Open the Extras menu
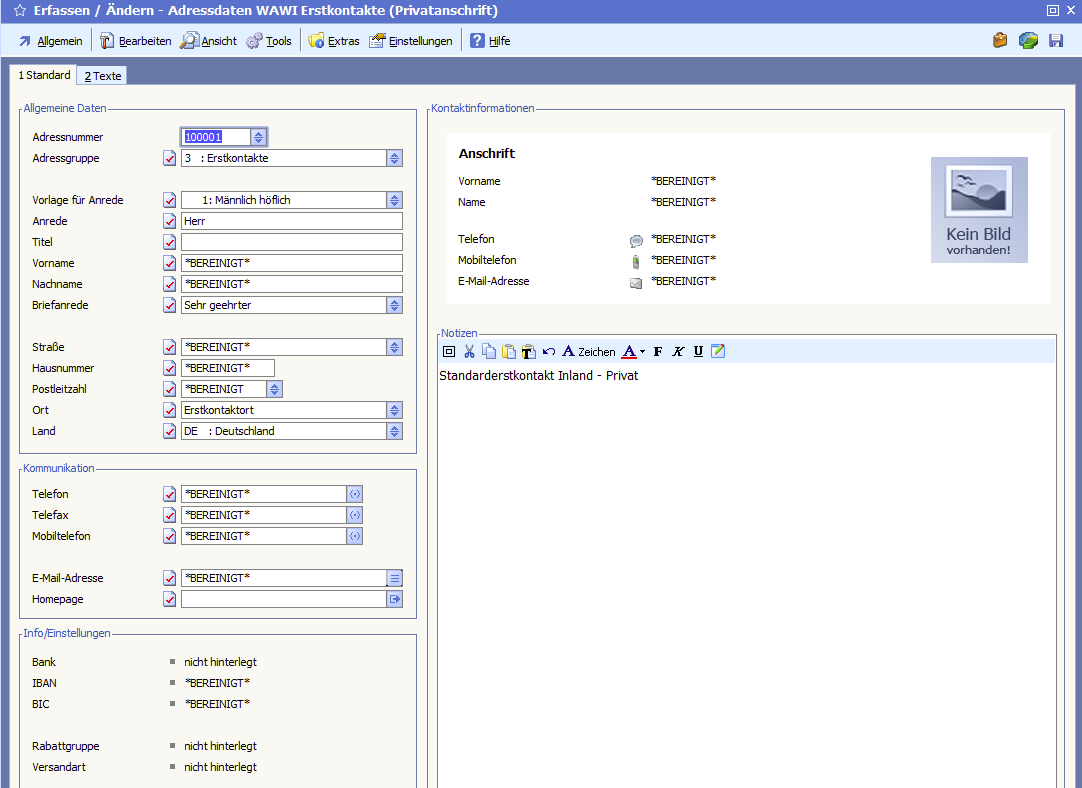The height and width of the screenshot is (788, 1082). click(x=334, y=41)
